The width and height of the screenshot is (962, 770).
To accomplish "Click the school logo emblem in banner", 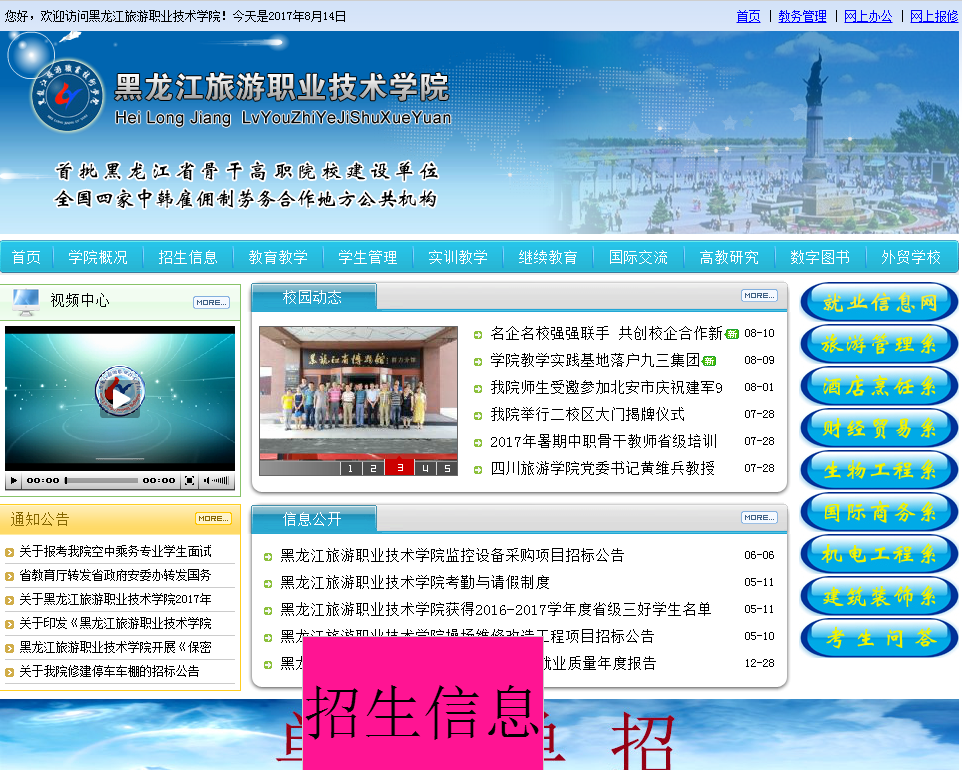I will [x=67, y=97].
